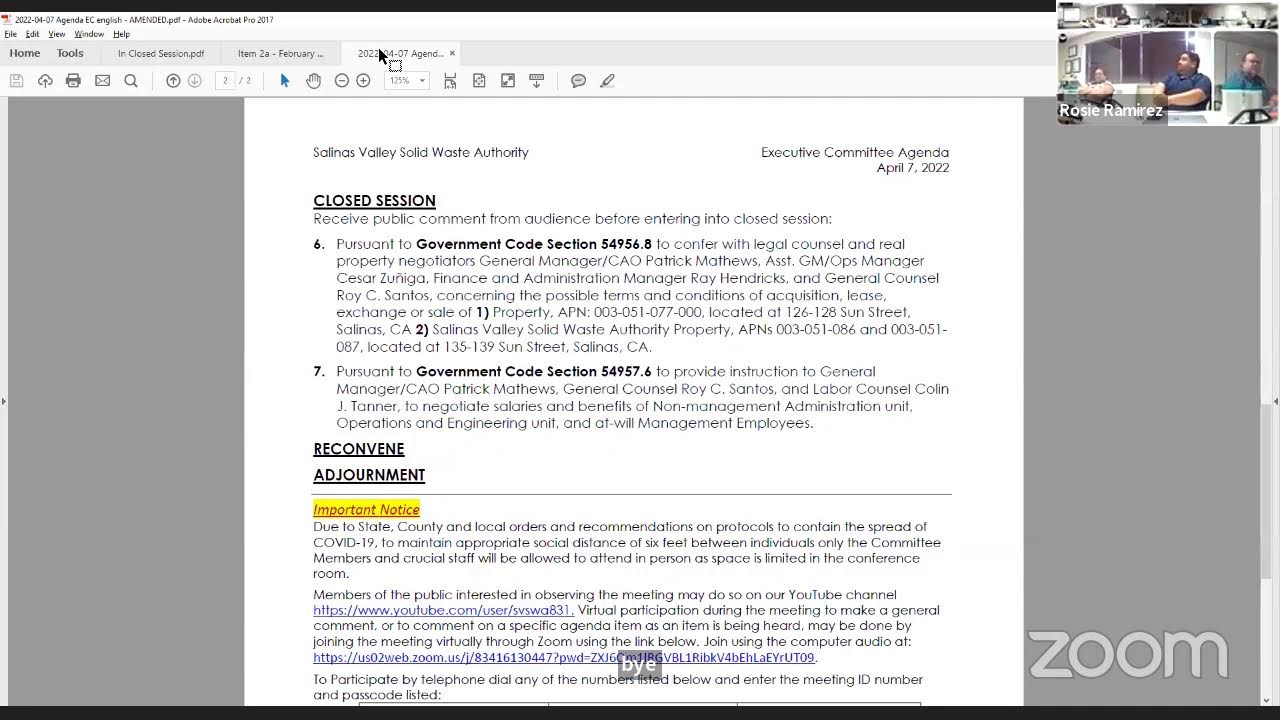1280x720 pixels.
Task: Zoom out with the minus icon
Action: (x=342, y=81)
